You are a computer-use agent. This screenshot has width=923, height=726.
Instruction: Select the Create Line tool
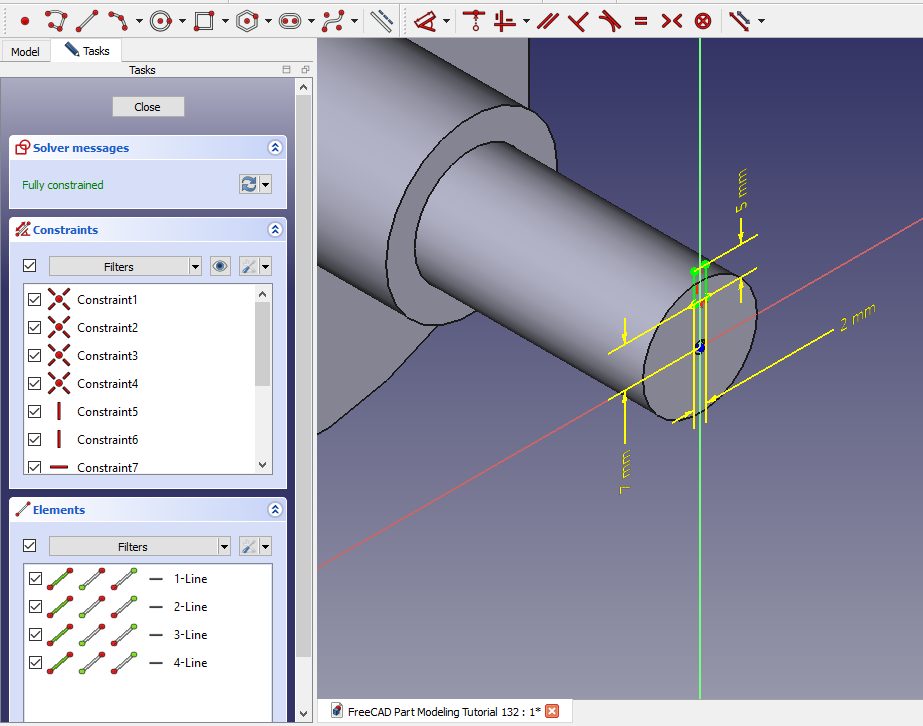tap(87, 20)
